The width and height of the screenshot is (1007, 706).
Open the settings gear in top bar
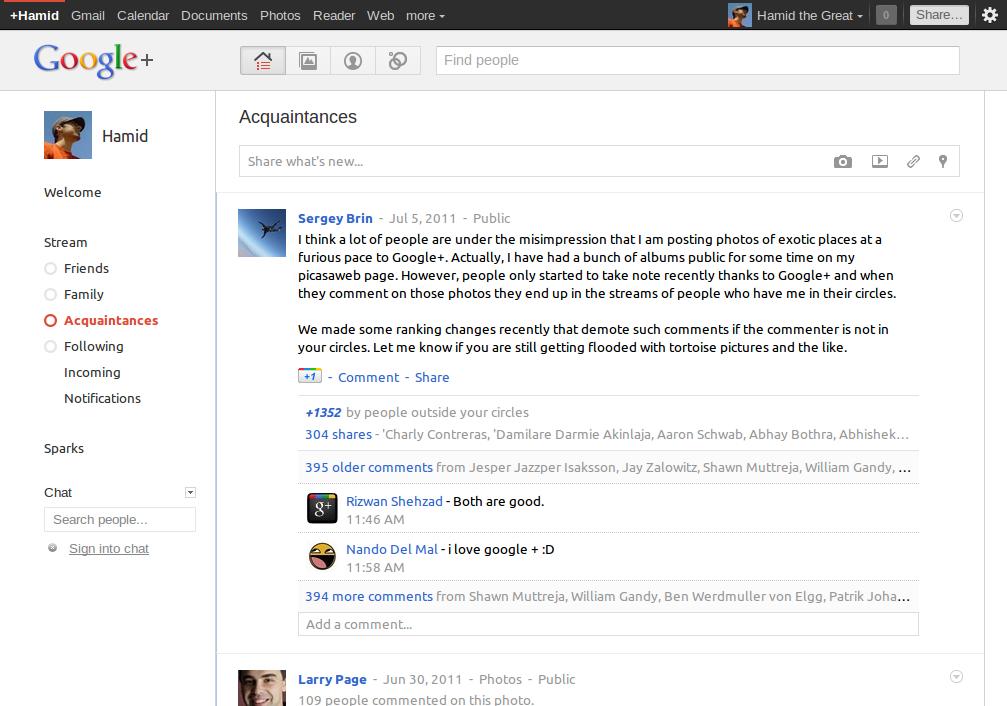[990, 15]
